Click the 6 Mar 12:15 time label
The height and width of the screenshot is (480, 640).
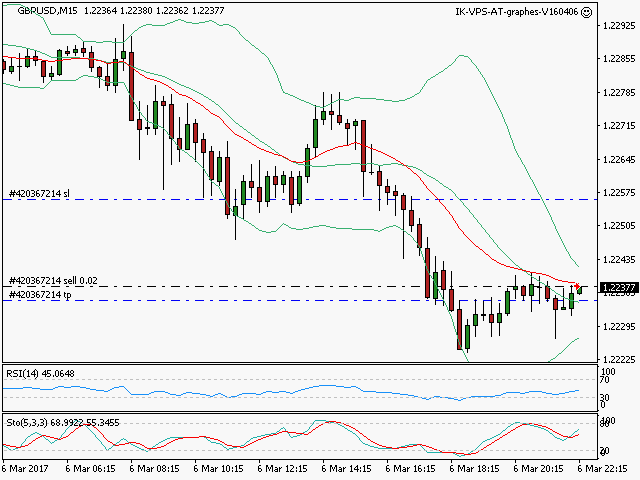(282, 469)
